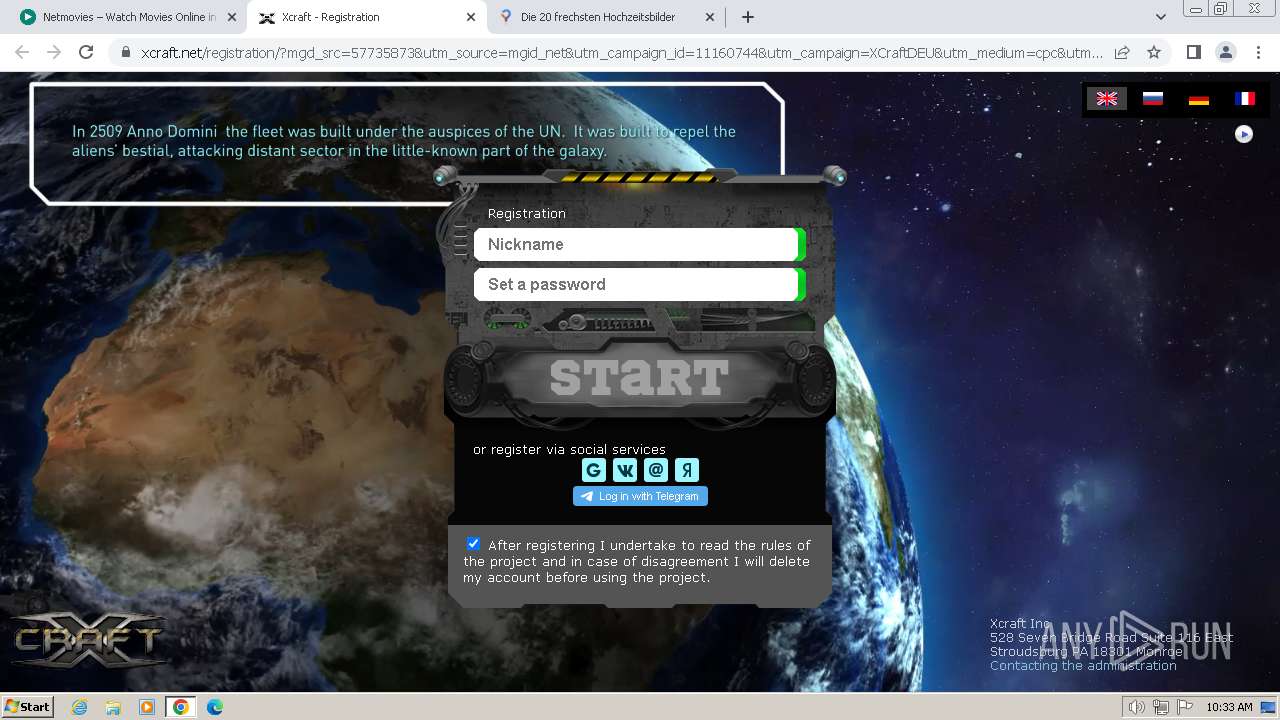Register via VK icon
The image size is (1280, 720).
(x=625, y=470)
